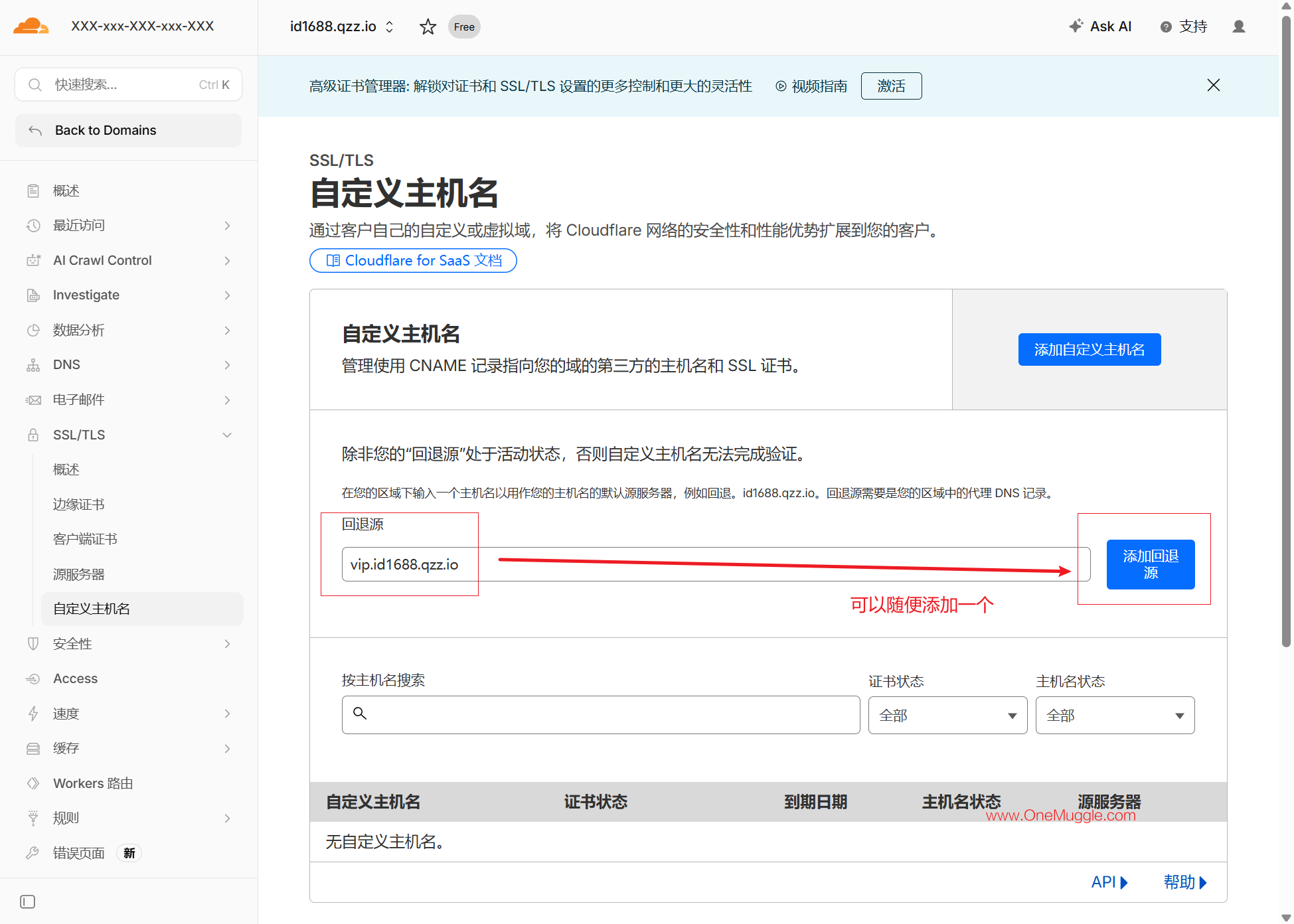
Task: Click the 视频指南 link
Action: click(811, 86)
